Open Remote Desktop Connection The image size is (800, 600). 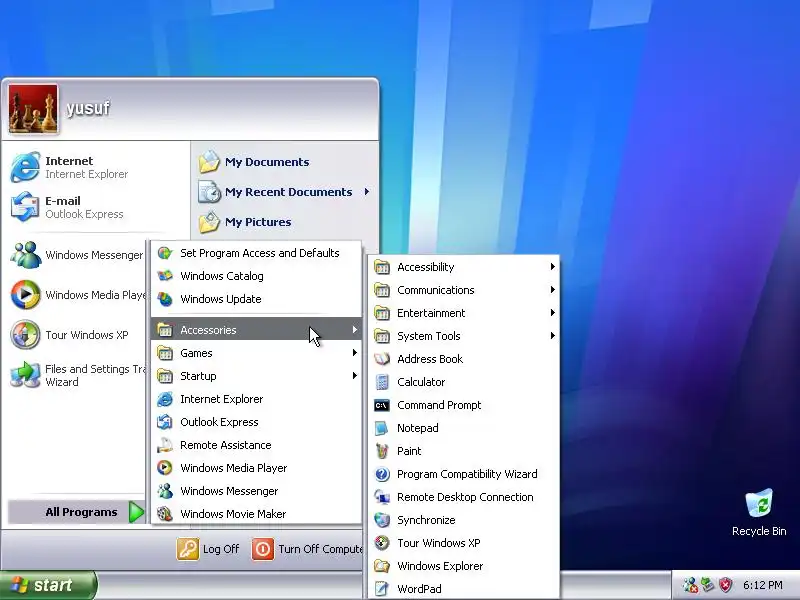click(x=464, y=497)
